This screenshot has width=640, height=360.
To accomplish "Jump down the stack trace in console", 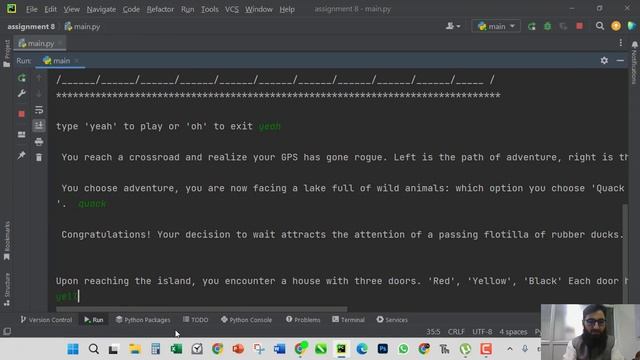I will (x=39, y=94).
